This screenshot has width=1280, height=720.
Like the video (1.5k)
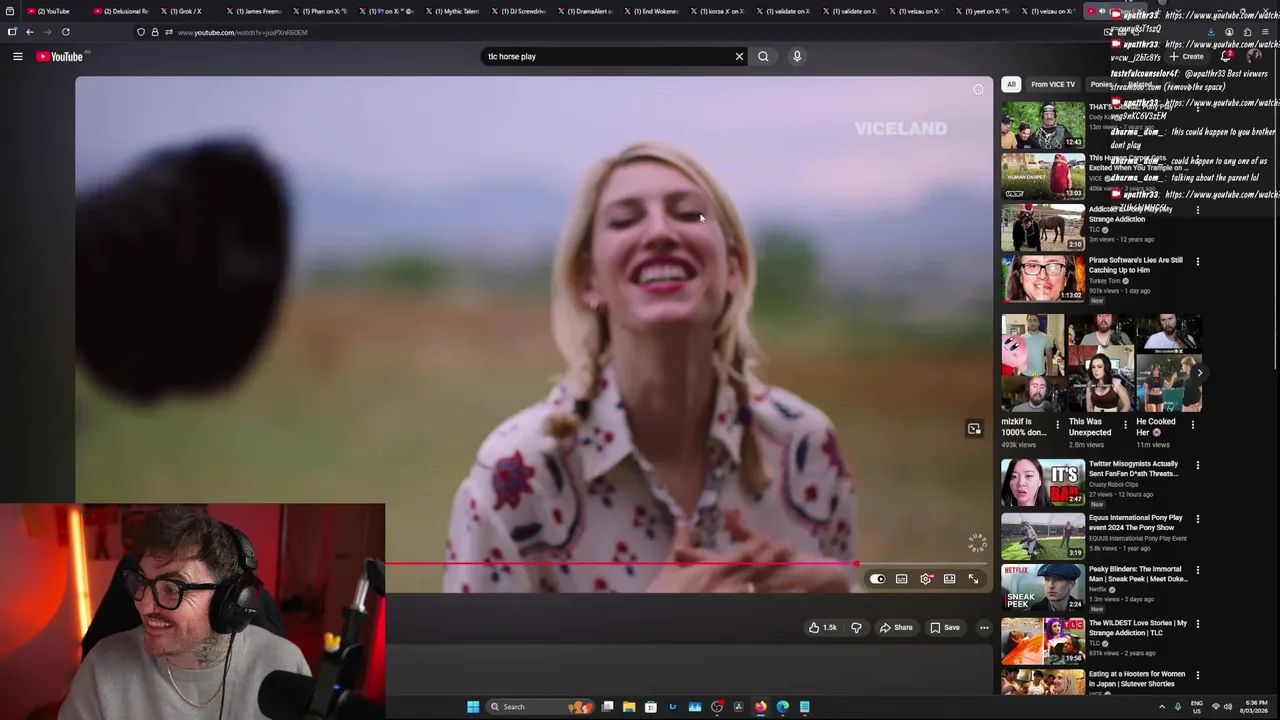tap(823, 628)
